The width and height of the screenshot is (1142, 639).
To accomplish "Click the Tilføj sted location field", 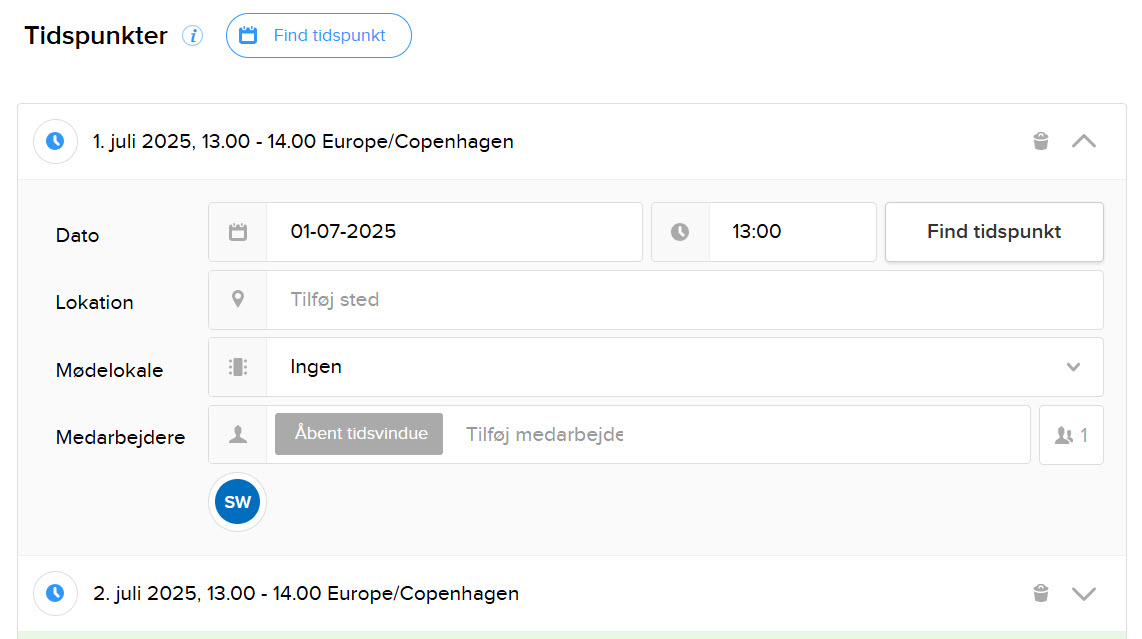I will pos(684,299).
